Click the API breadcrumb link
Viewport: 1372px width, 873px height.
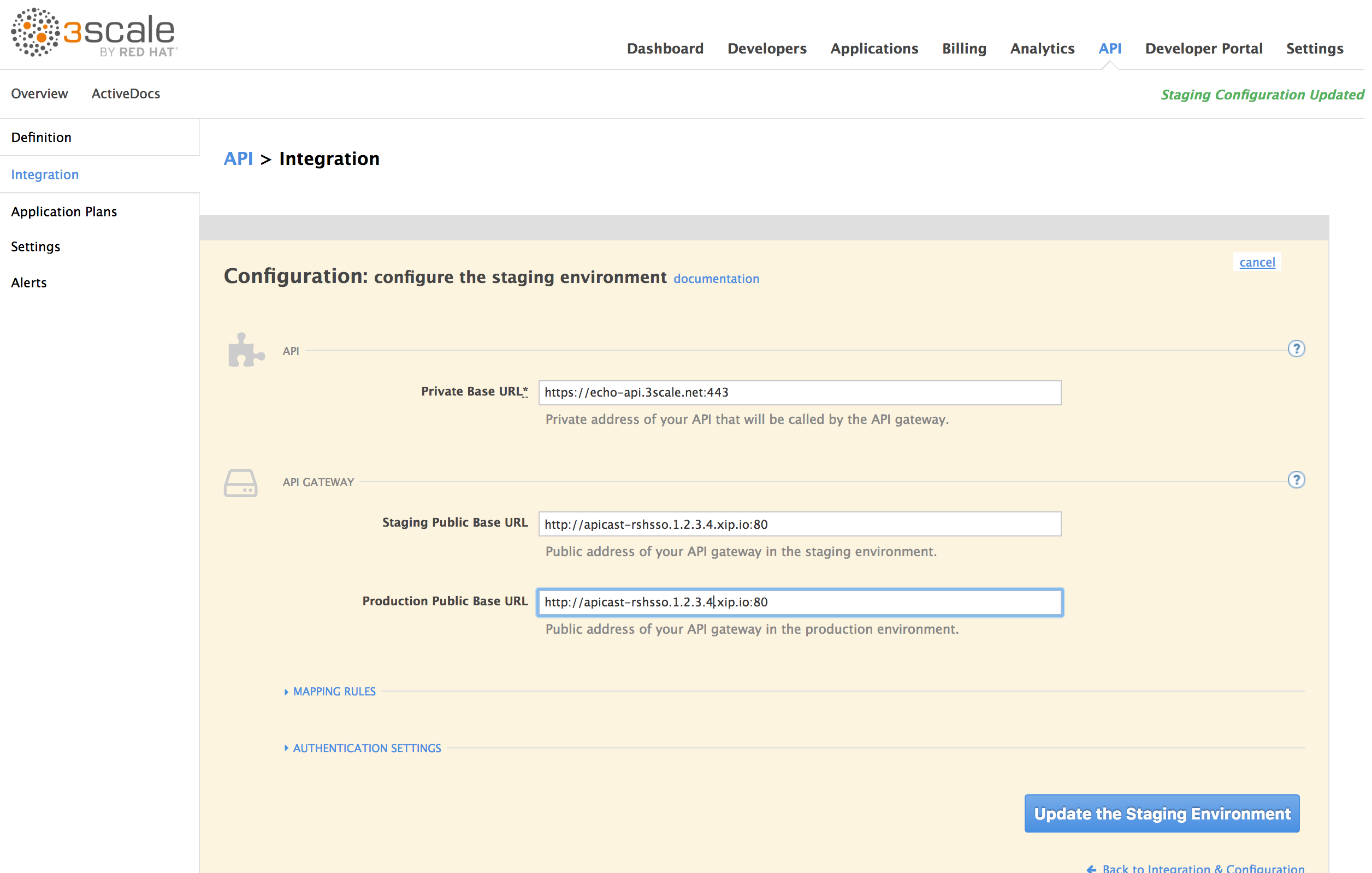point(238,158)
